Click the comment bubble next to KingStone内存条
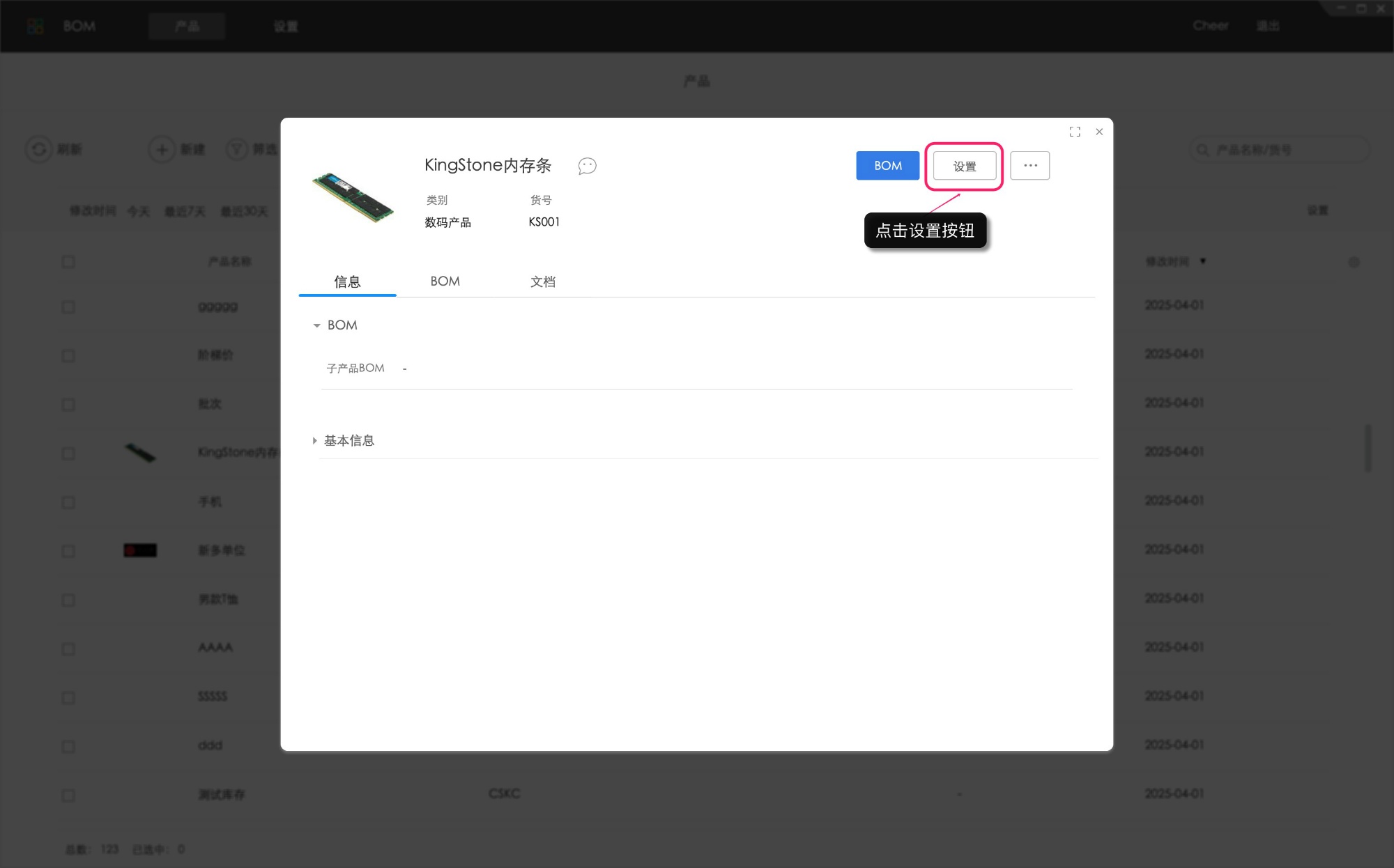 586,166
